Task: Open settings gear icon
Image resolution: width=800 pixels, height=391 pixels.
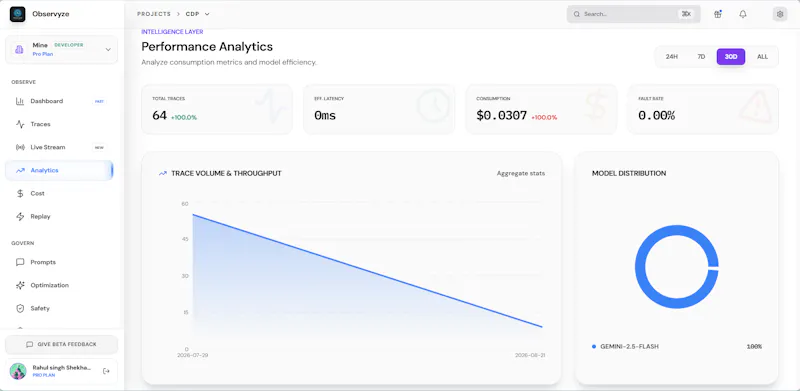Action: [780, 14]
